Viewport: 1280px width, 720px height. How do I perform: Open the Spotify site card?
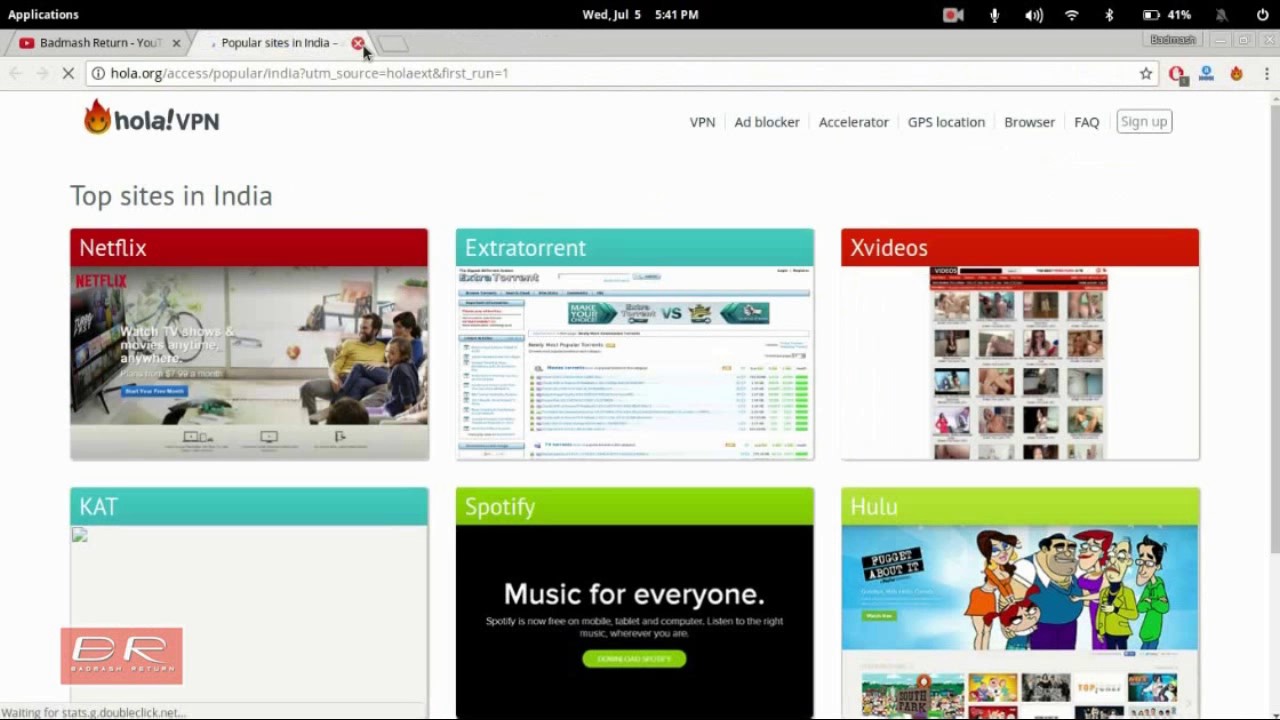click(x=635, y=603)
